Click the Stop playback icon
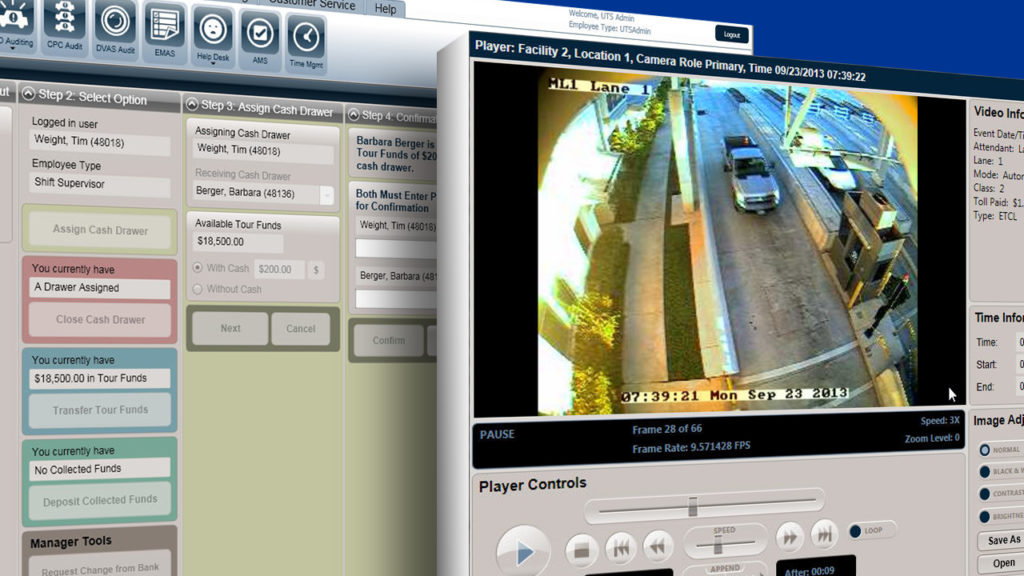The image size is (1024, 576). (x=583, y=548)
